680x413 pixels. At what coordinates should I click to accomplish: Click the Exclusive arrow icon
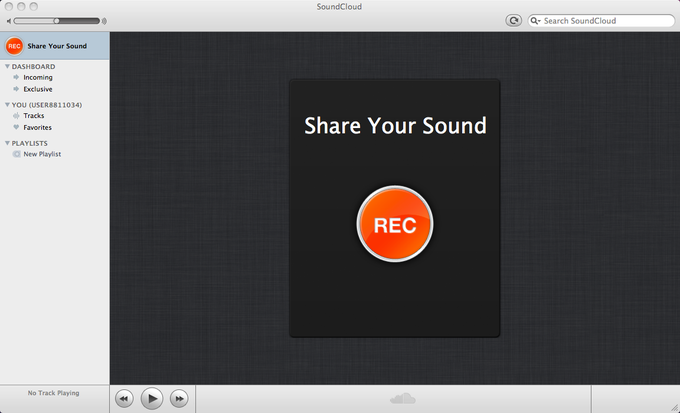tap(16, 88)
